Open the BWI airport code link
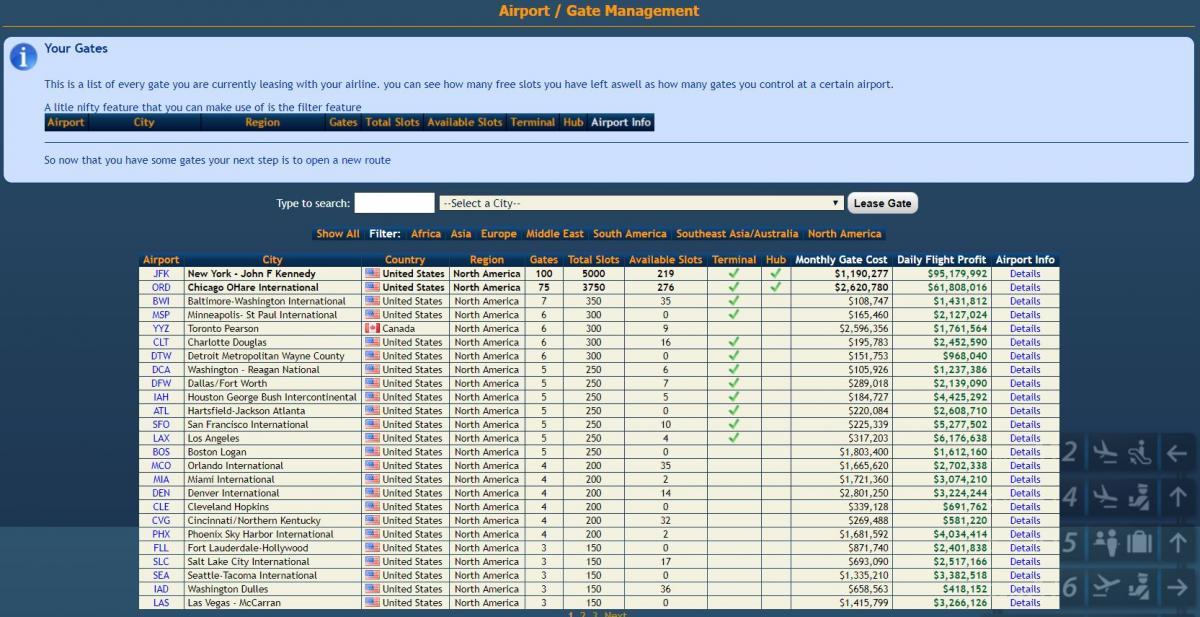The width and height of the screenshot is (1200, 617). point(161,301)
